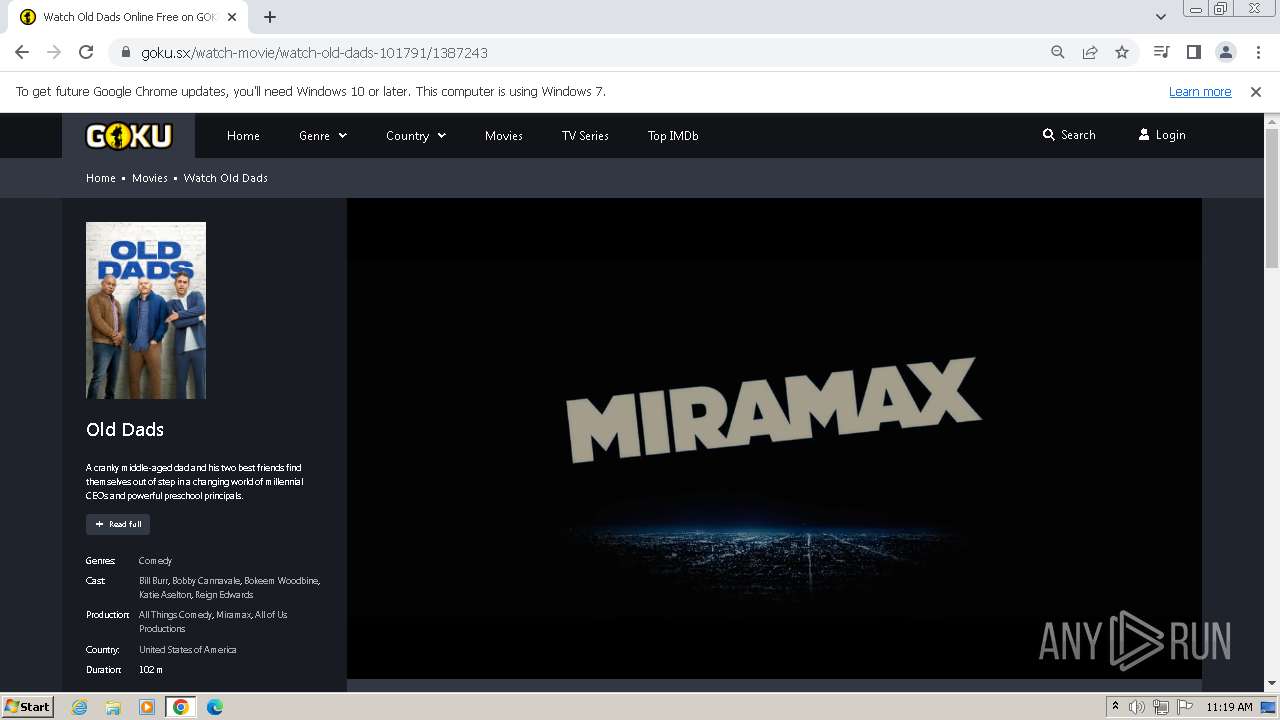Click the Miramax production link
Viewport: 1280px width, 720px height.
click(234, 615)
